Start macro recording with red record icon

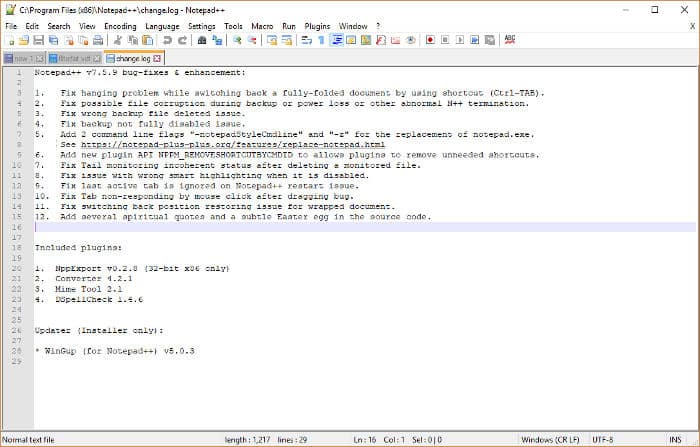pos(430,40)
